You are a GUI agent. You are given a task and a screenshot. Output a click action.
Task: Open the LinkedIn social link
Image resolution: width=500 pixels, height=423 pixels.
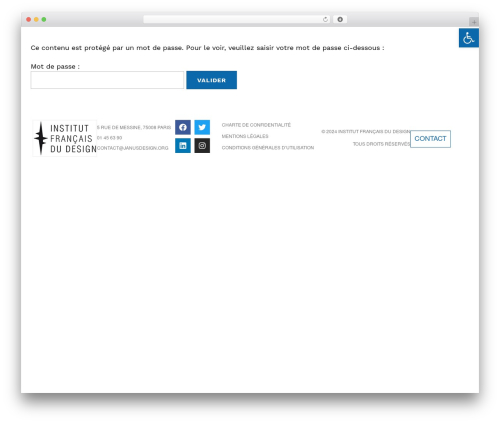click(x=183, y=146)
